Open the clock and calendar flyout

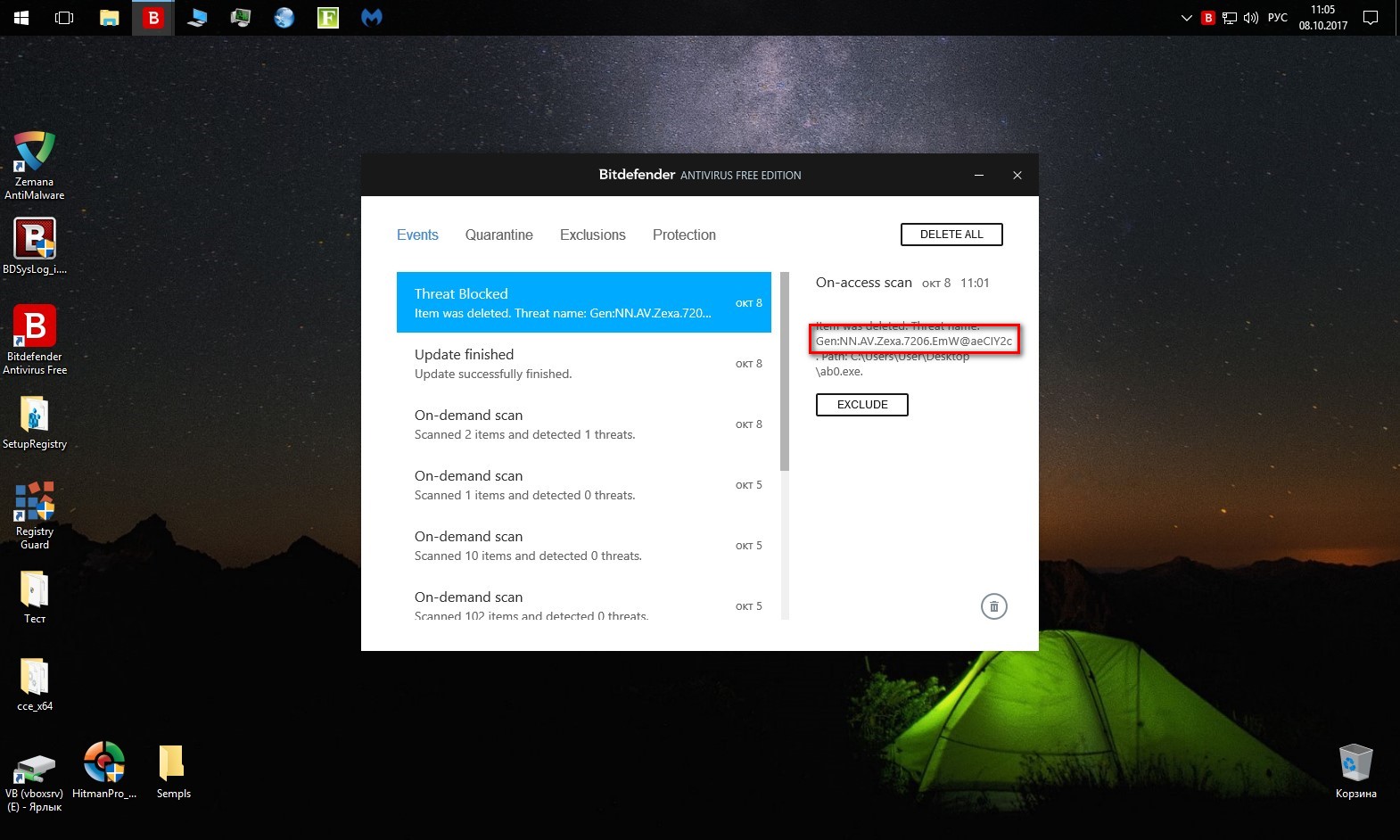(x=1323, y=18)
